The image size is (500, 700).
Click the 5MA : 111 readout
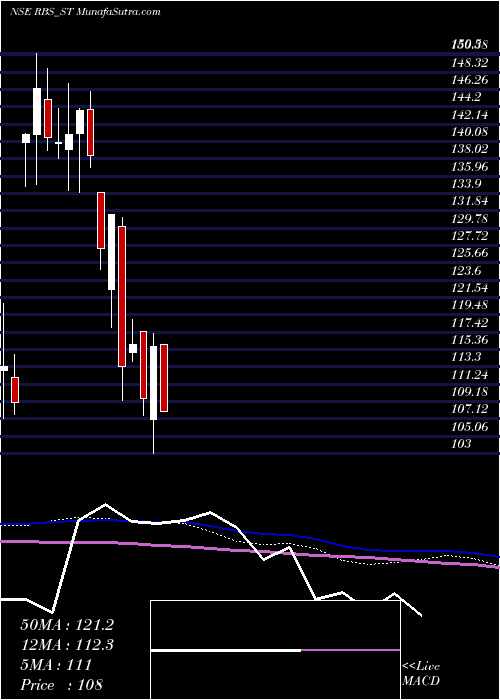[x=56, y=665]
